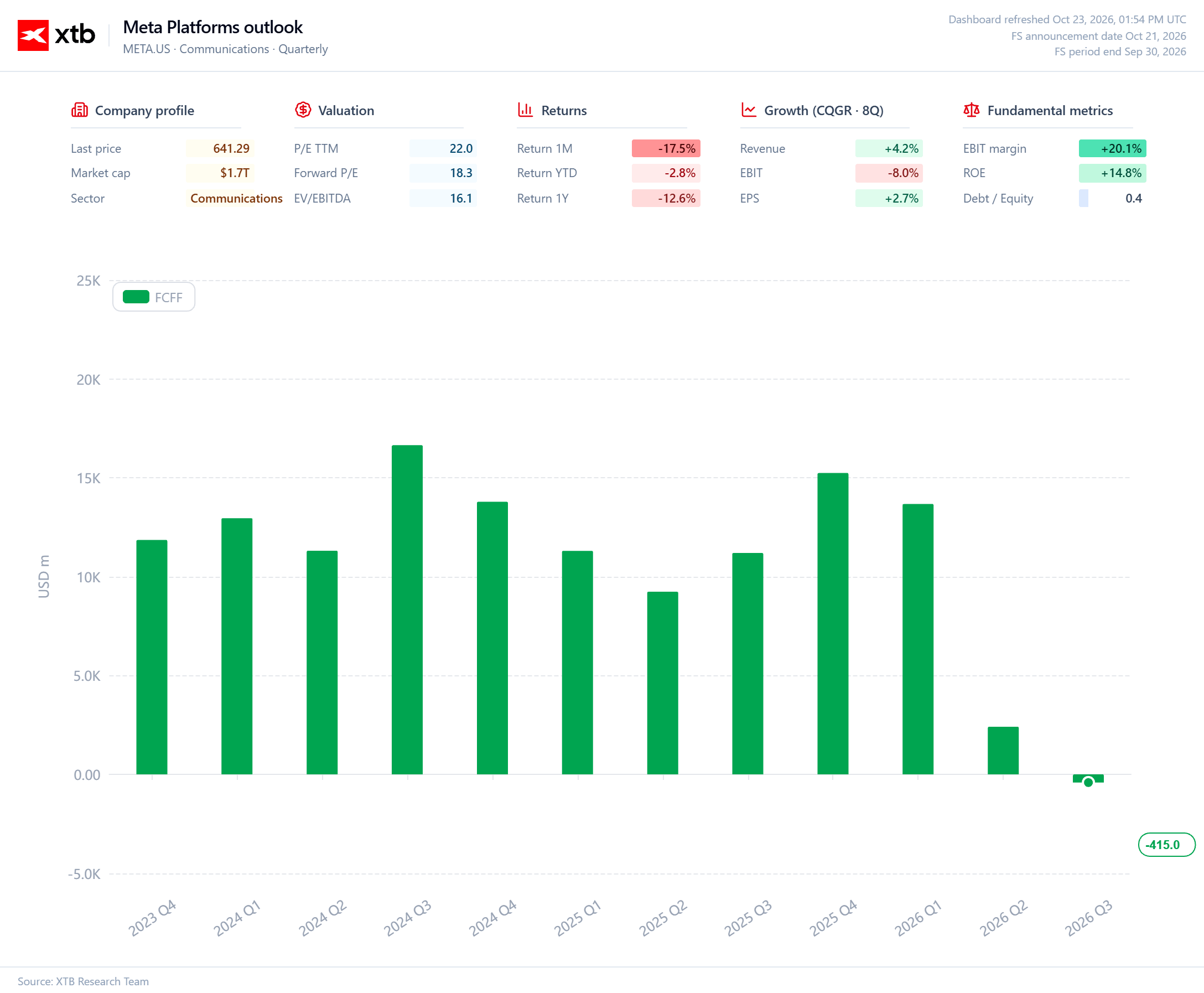Click the FS announcement date text
This screenshot has height=993, width=1204.
(1099, 36)
